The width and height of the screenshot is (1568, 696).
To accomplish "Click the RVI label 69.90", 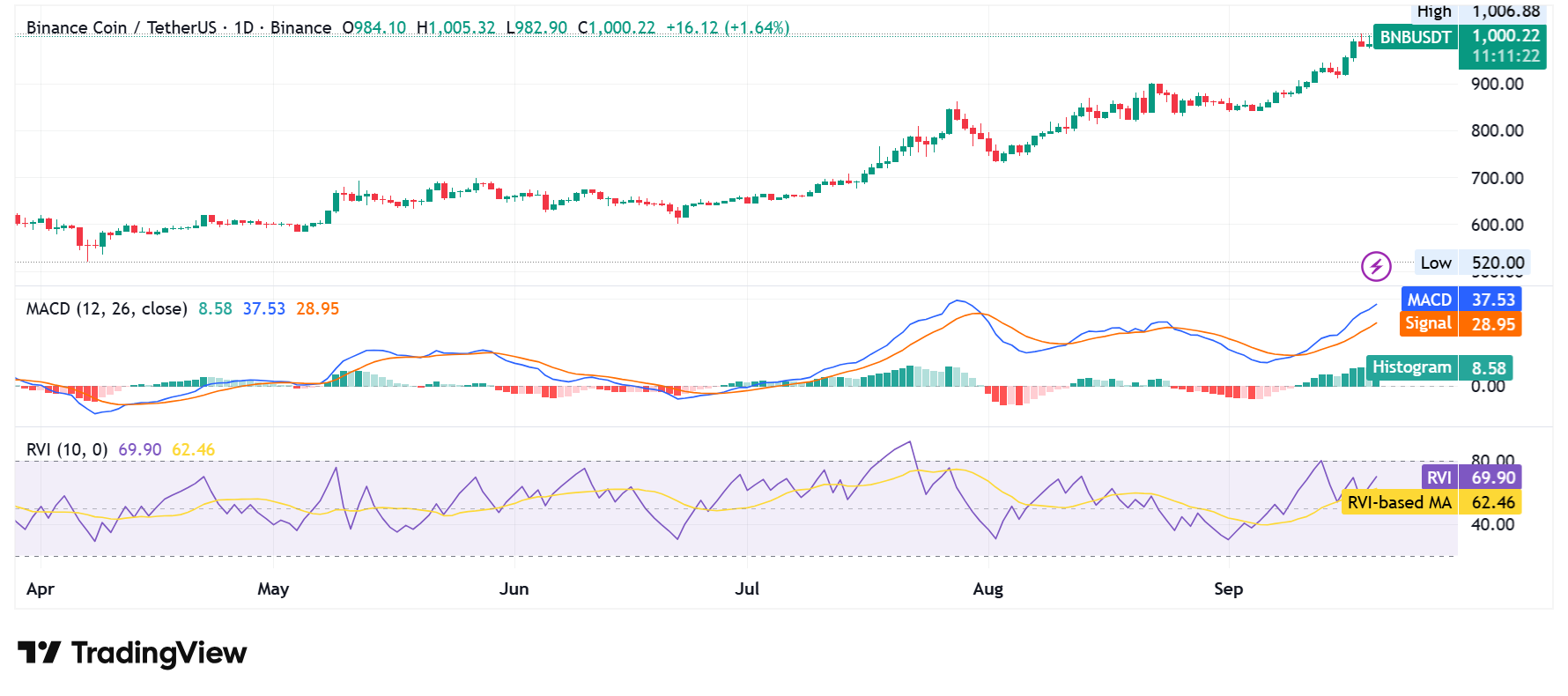I will 1472,478.
